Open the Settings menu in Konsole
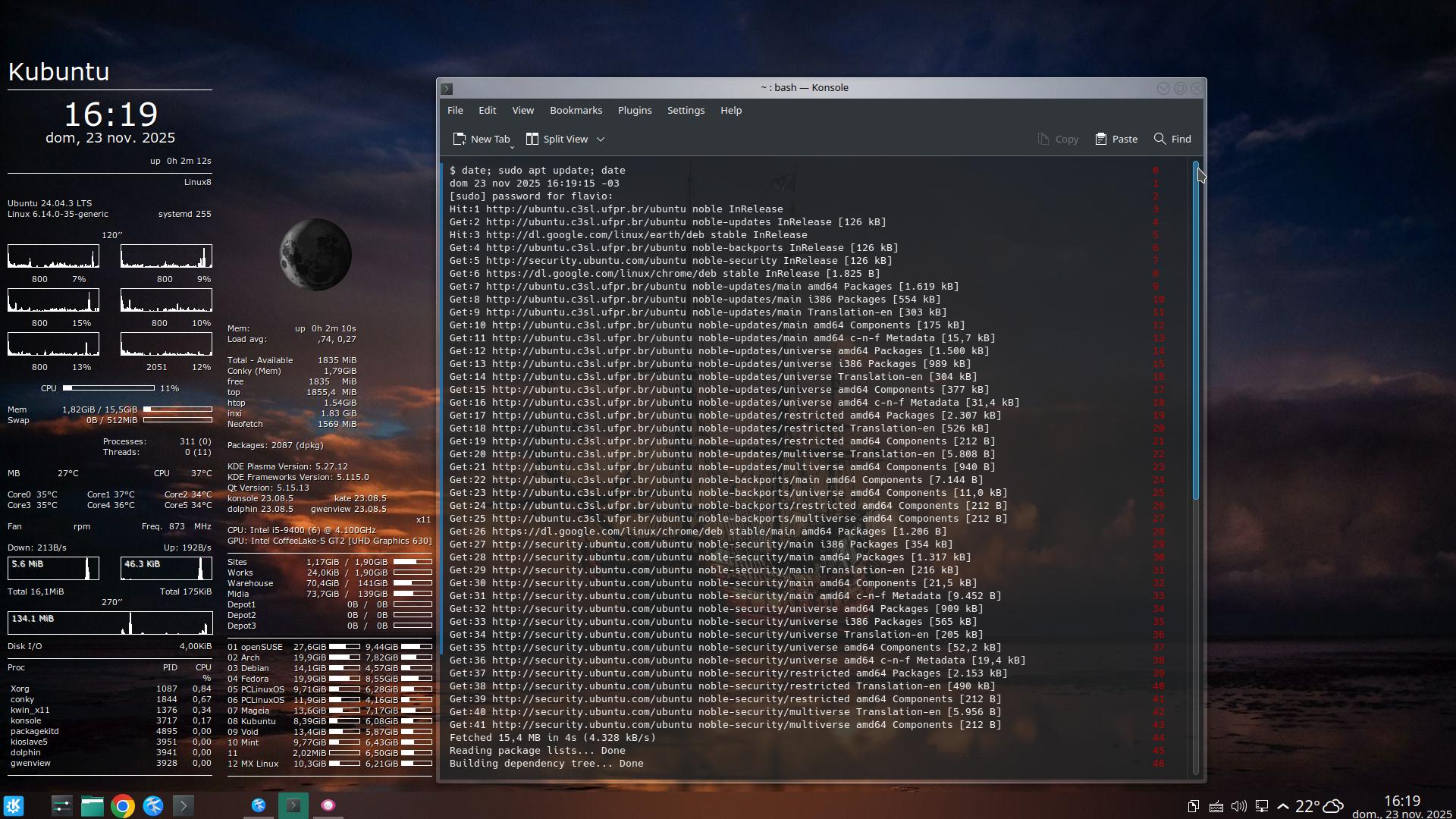 point(686,110)
